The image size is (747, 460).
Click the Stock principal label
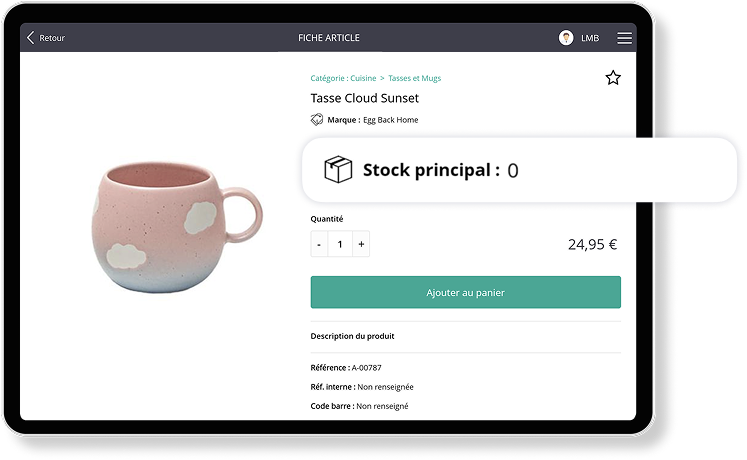[x=431, y=170]
